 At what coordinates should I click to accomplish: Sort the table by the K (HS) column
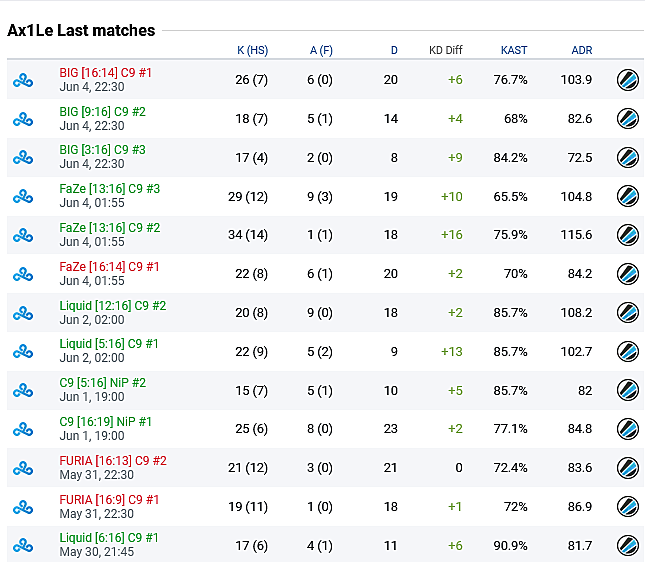(253, 50)
